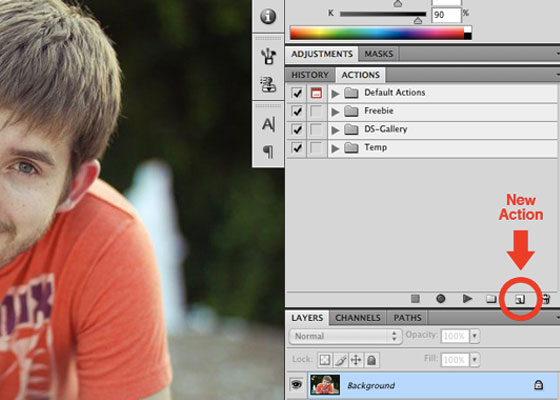Toggle dialog box for Temp set
The image size is (560, 400).
click(x=316, y=148)
